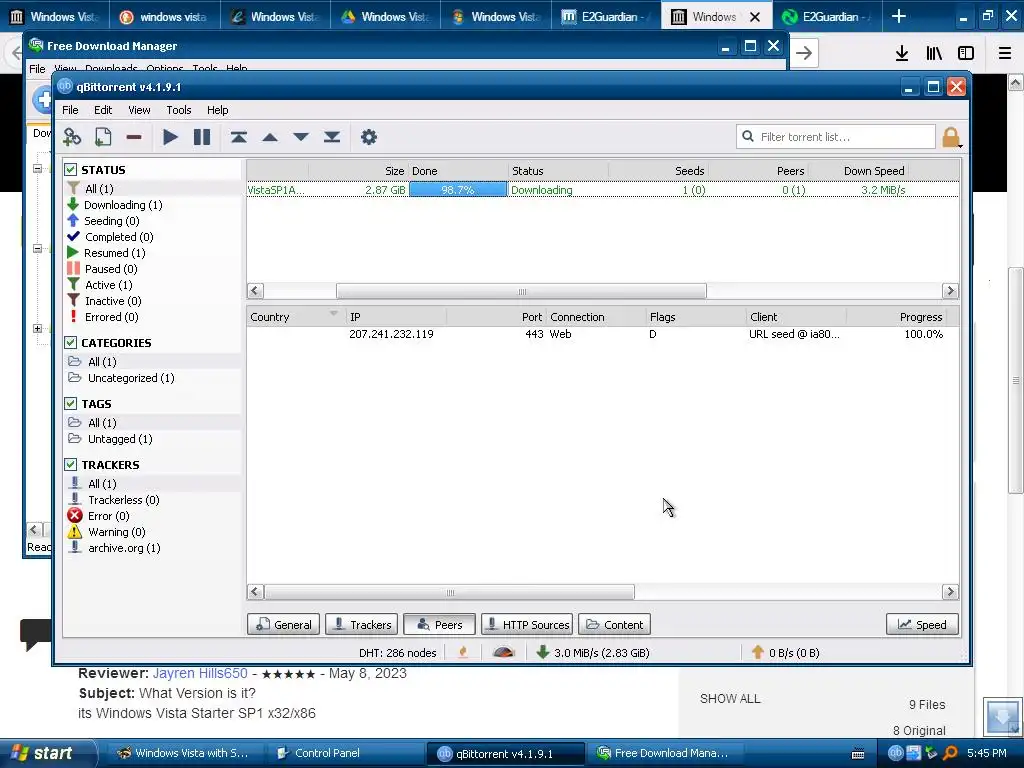Click the lock qBittorrent padlock icon
This screenshot has width=1024, height=768.
click(x=951, y=137)
